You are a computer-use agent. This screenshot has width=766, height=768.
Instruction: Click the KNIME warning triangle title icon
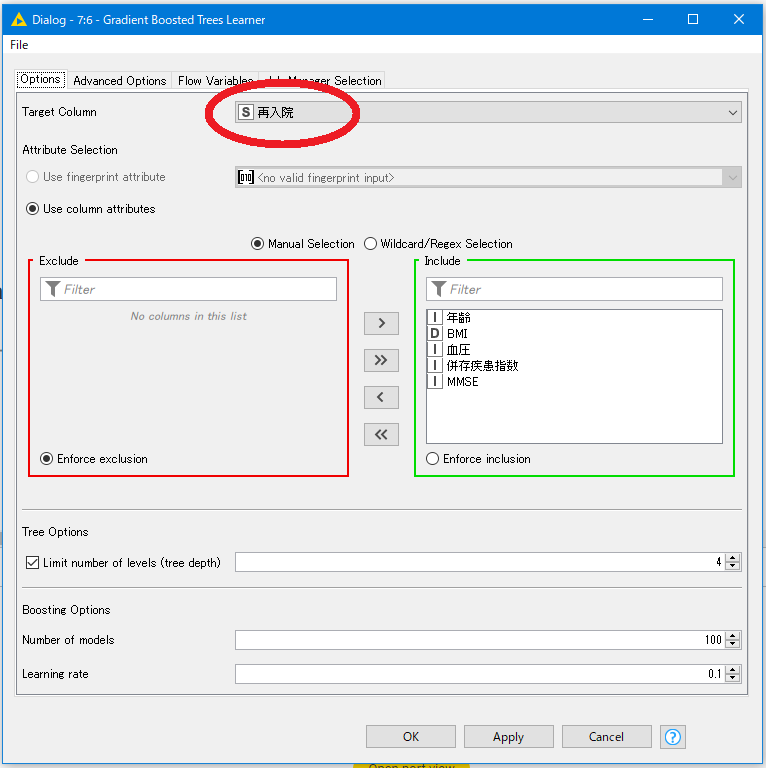19,19
